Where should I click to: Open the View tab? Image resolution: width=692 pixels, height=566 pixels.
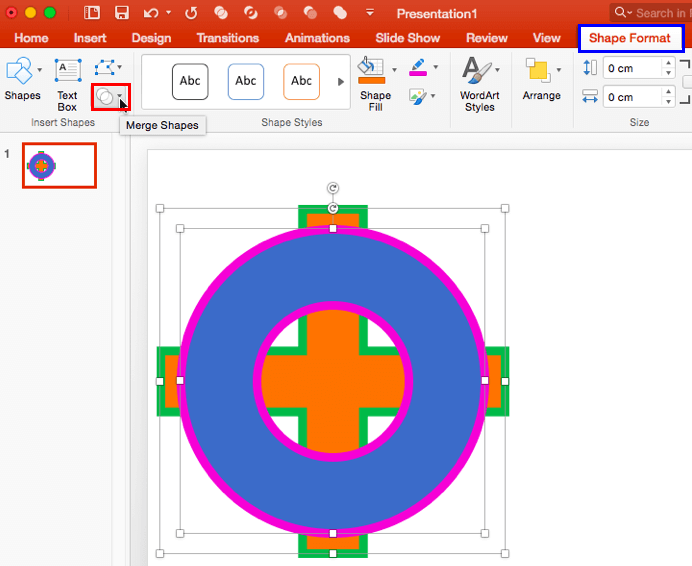coord(546,38)
